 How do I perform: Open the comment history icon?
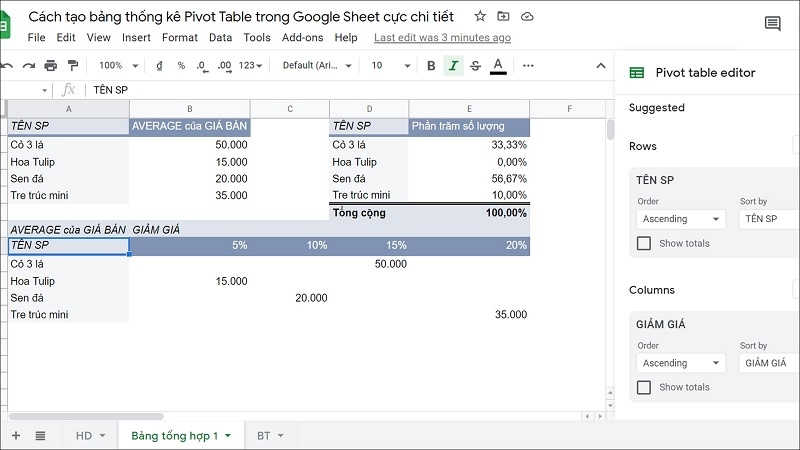[x=772, y=23]
